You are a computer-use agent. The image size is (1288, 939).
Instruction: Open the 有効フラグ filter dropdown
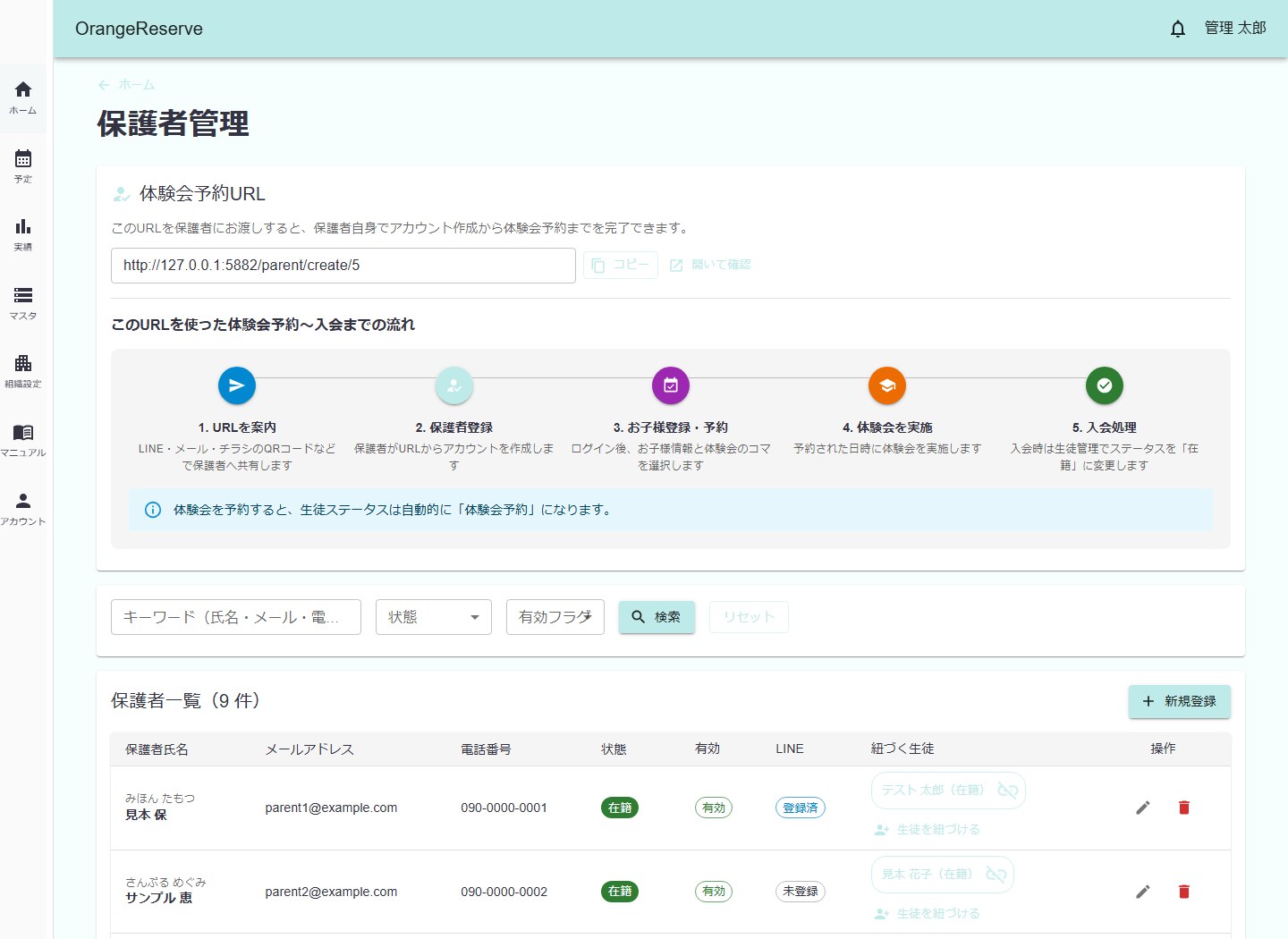pos(555,617)
